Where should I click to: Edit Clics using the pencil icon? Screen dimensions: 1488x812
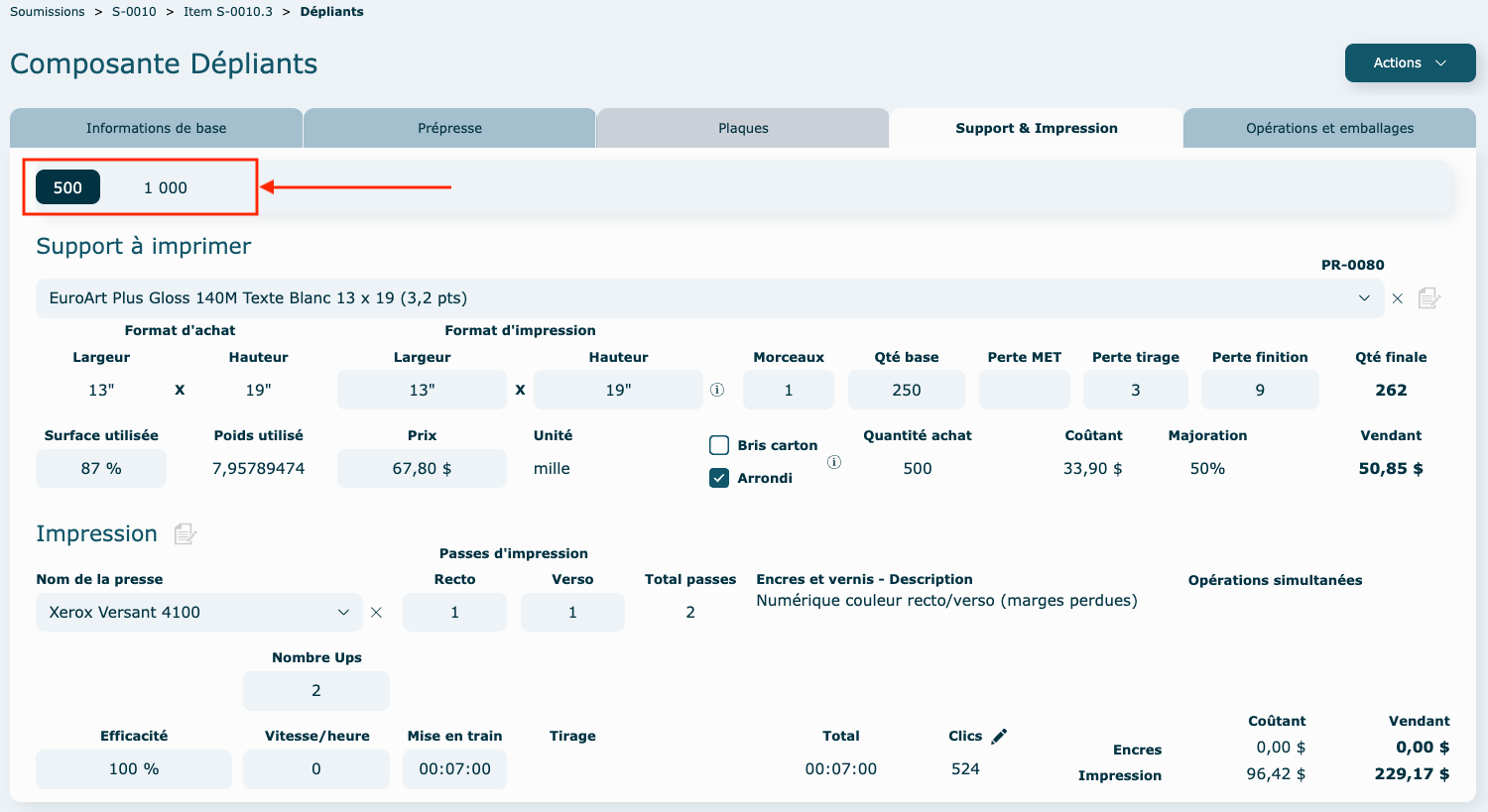coord(999,736)
